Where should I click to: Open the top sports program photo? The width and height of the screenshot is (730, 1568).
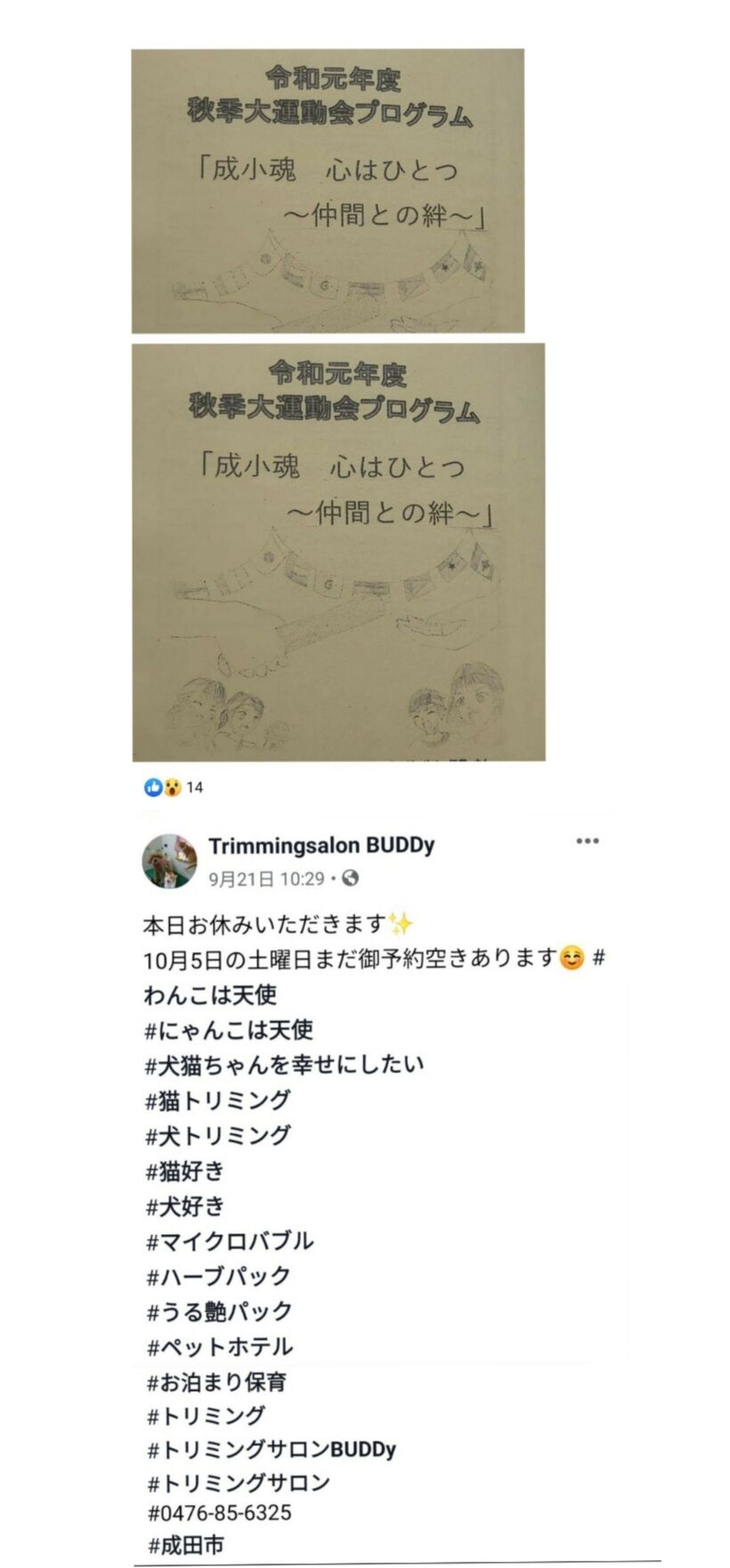coord(328,190)
